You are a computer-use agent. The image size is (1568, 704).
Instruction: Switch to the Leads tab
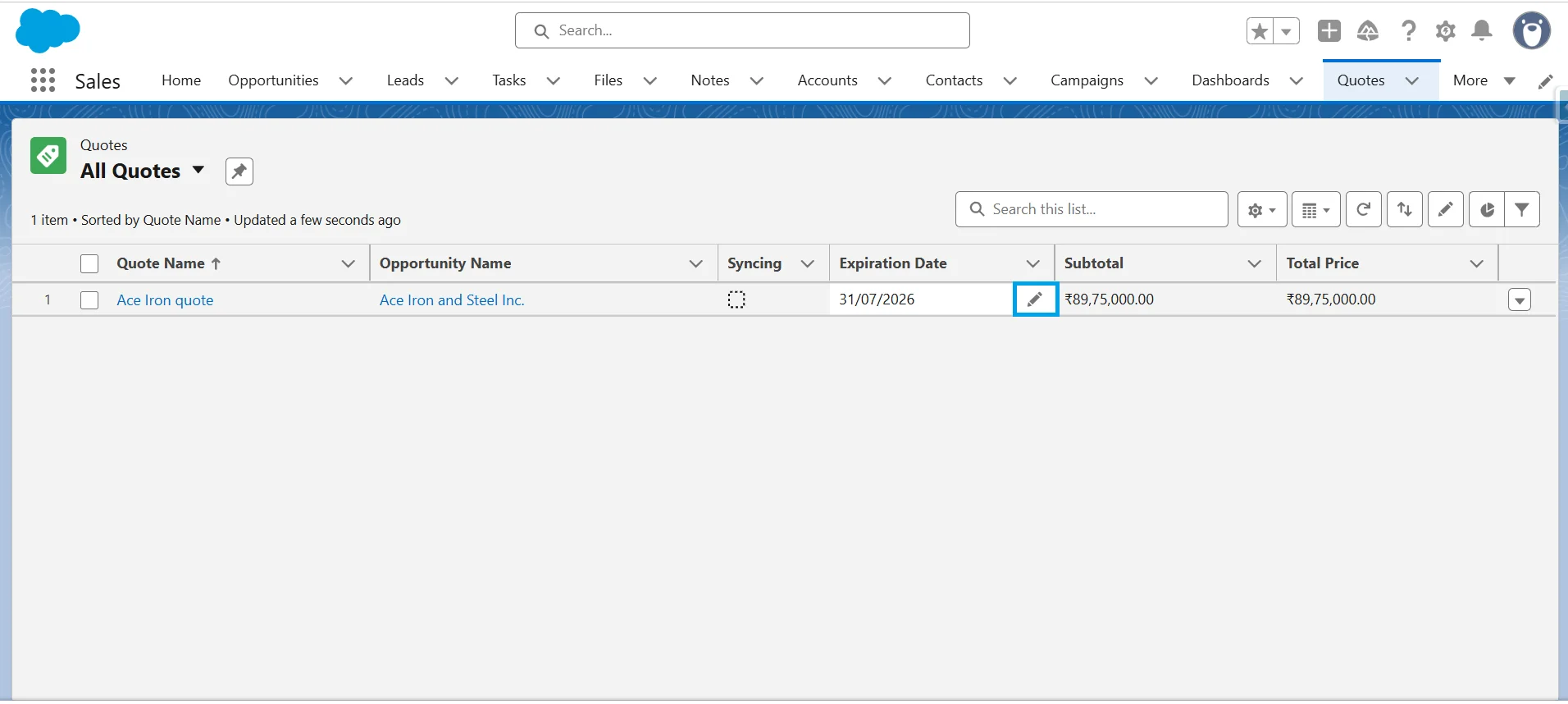click(x=405, y=80)
